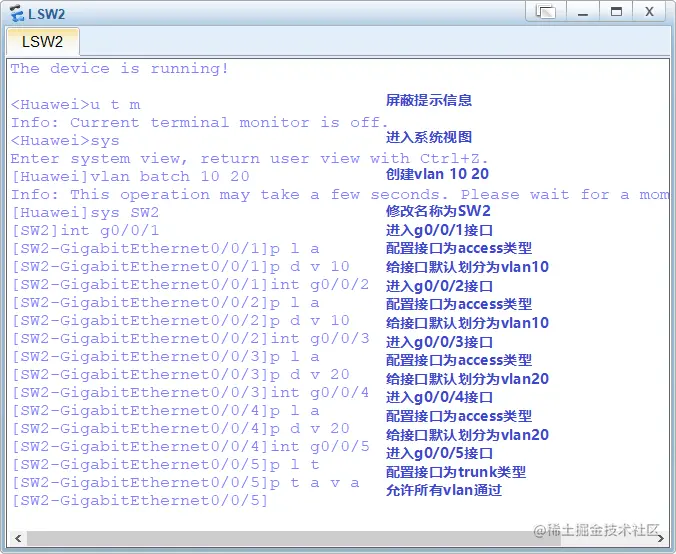Click the note '配置接口为trunk类型'

click(456, 472)
